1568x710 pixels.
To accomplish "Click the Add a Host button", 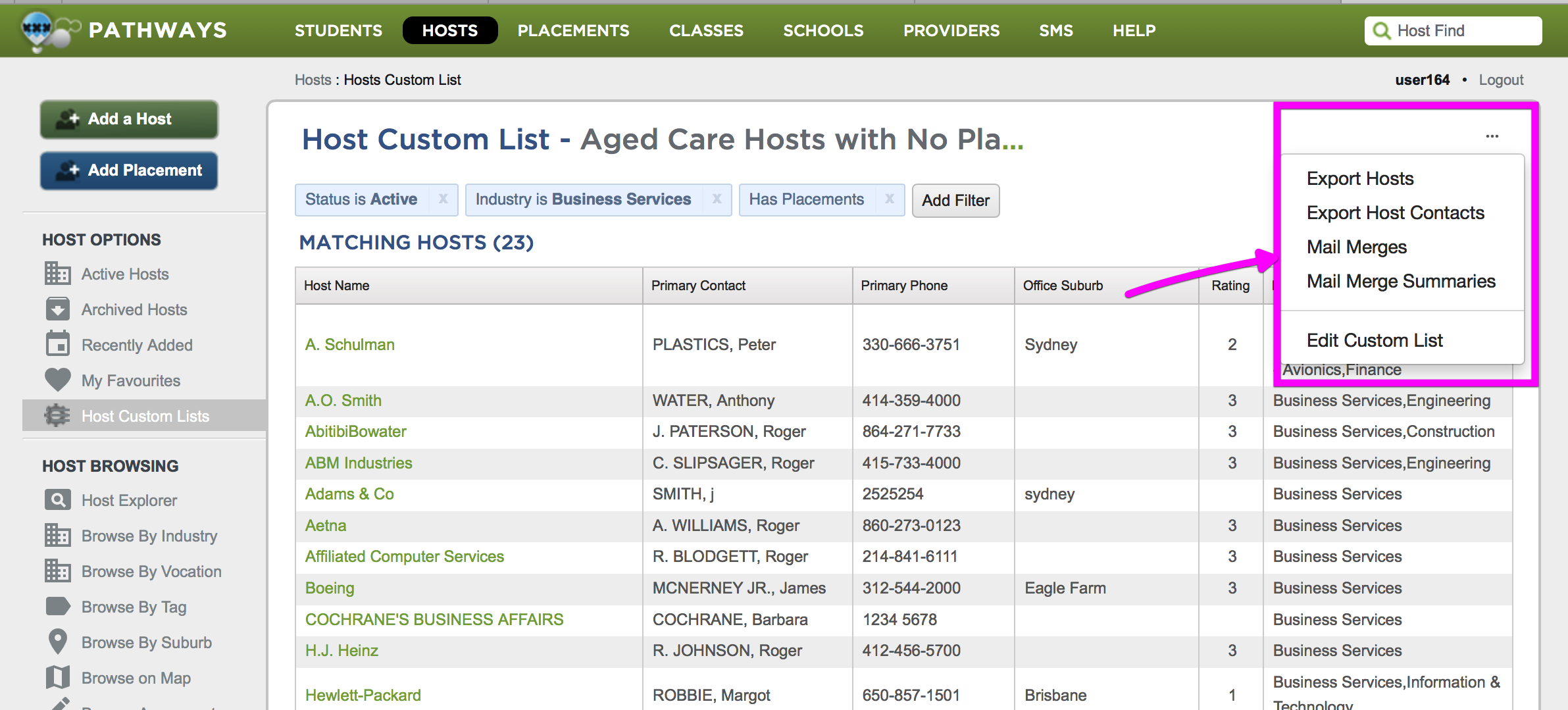I will coord(129,119).
